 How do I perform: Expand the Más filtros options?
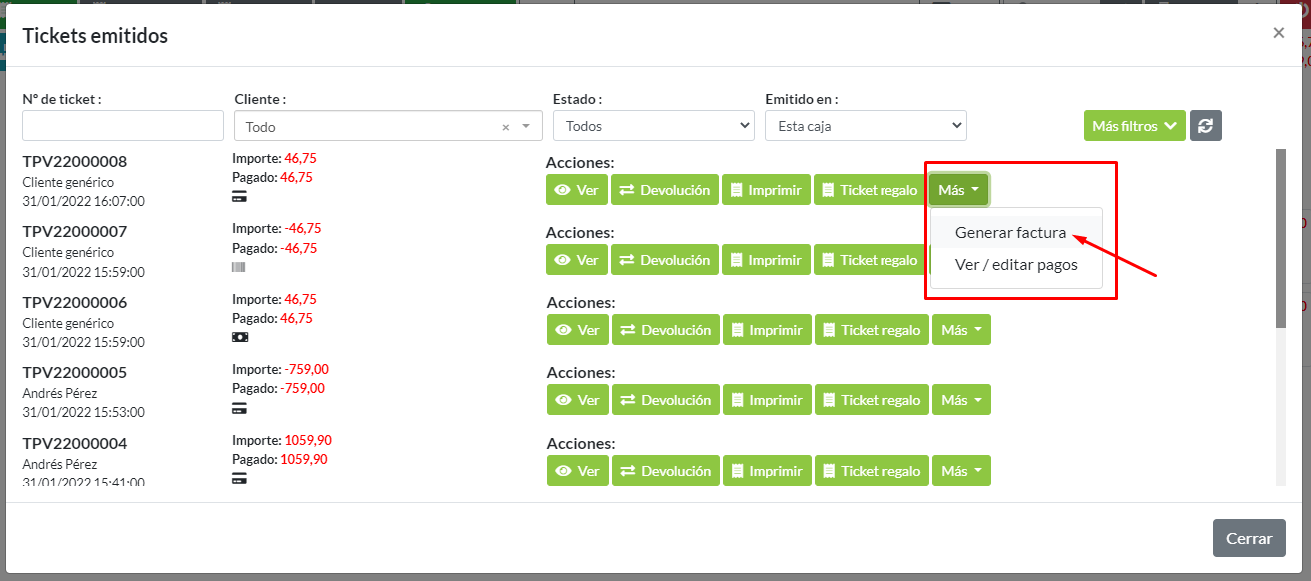point(1134,126)
